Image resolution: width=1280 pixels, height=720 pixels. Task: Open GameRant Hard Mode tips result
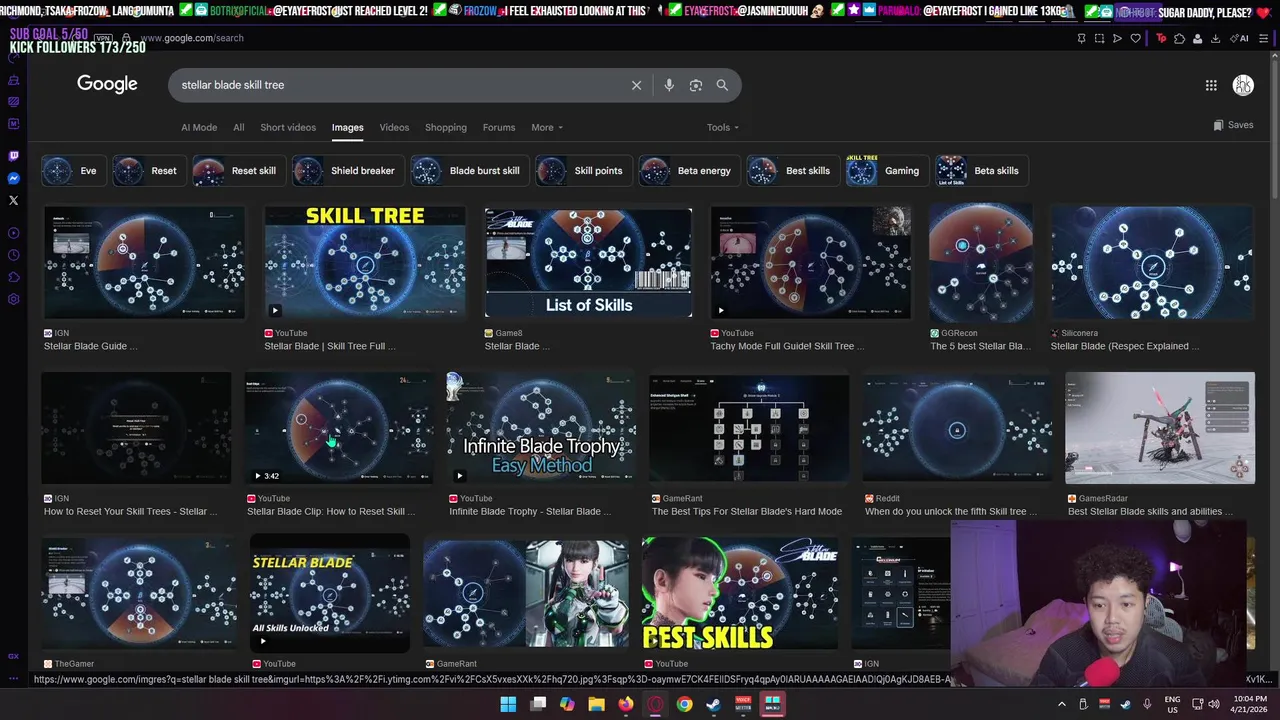pyautogui.click(x=749, y=428)
